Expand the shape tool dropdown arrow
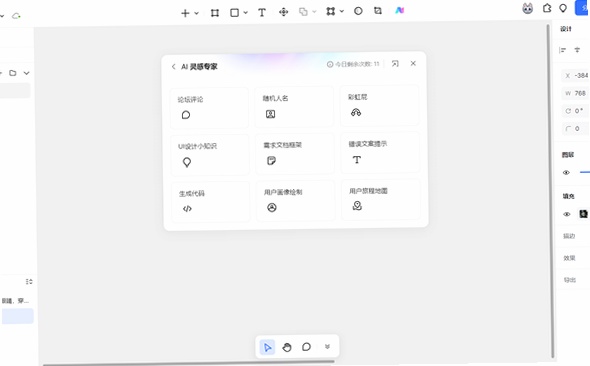 245,12
